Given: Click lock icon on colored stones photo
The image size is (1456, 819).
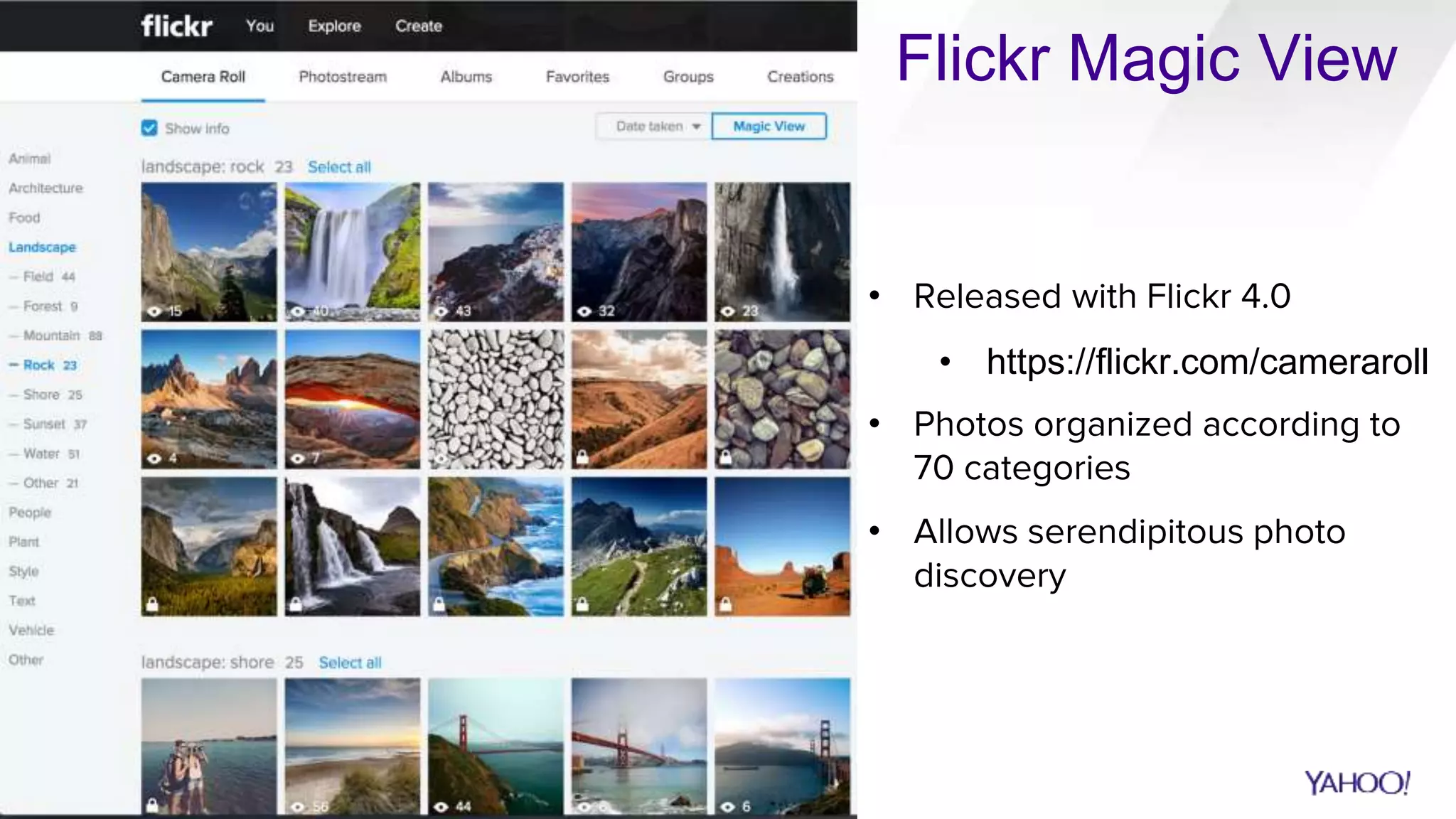Looking at the screenshot, I should (x=725, y=457).
